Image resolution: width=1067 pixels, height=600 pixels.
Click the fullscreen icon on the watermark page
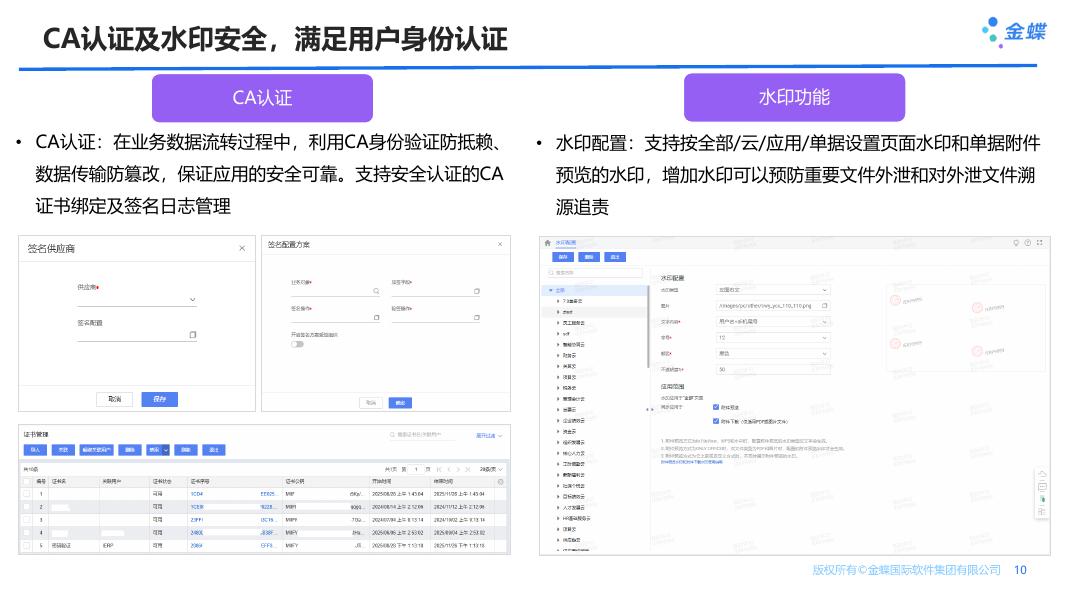pyautogui.click(x=1040, y=242)
